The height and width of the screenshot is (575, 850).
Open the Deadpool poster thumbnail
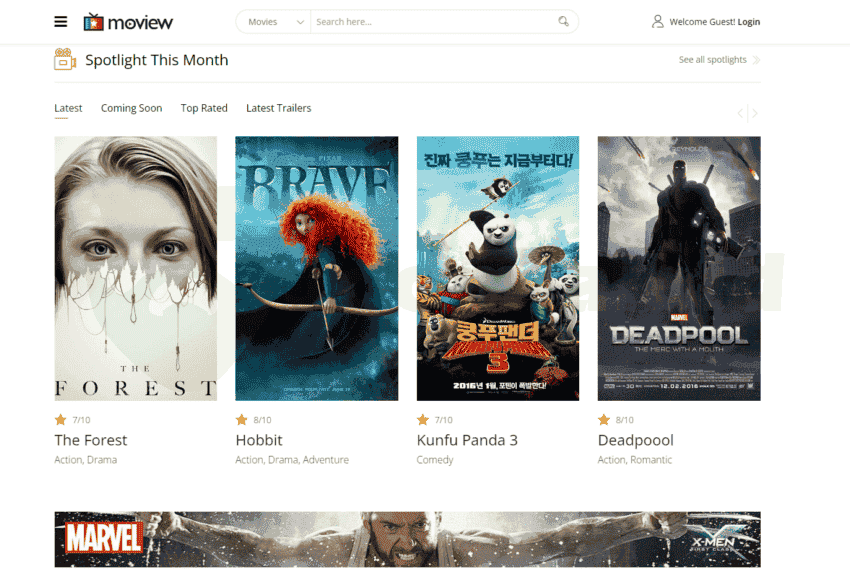(679, 268)
